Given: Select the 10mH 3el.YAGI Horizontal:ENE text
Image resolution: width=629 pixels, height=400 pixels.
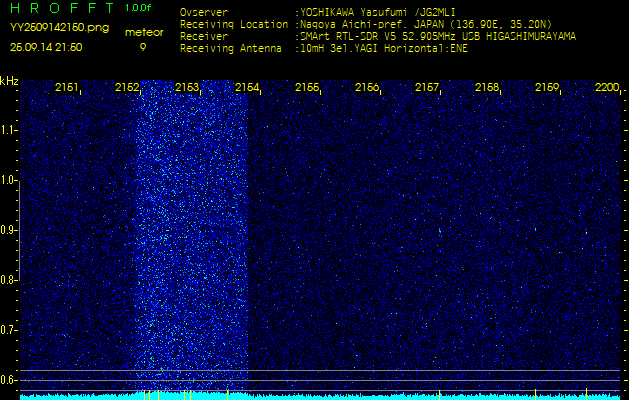Looking at the screenshot, I should point(383,49).
